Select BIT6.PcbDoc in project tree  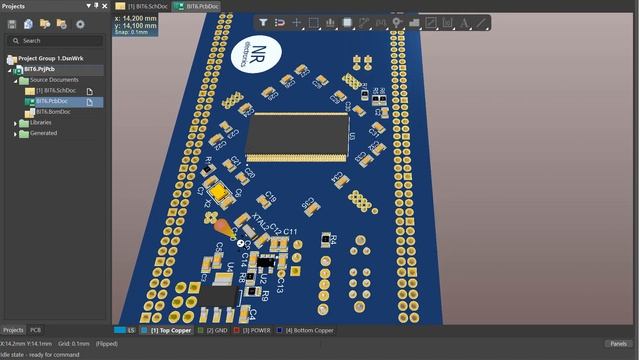coord(52,101)
